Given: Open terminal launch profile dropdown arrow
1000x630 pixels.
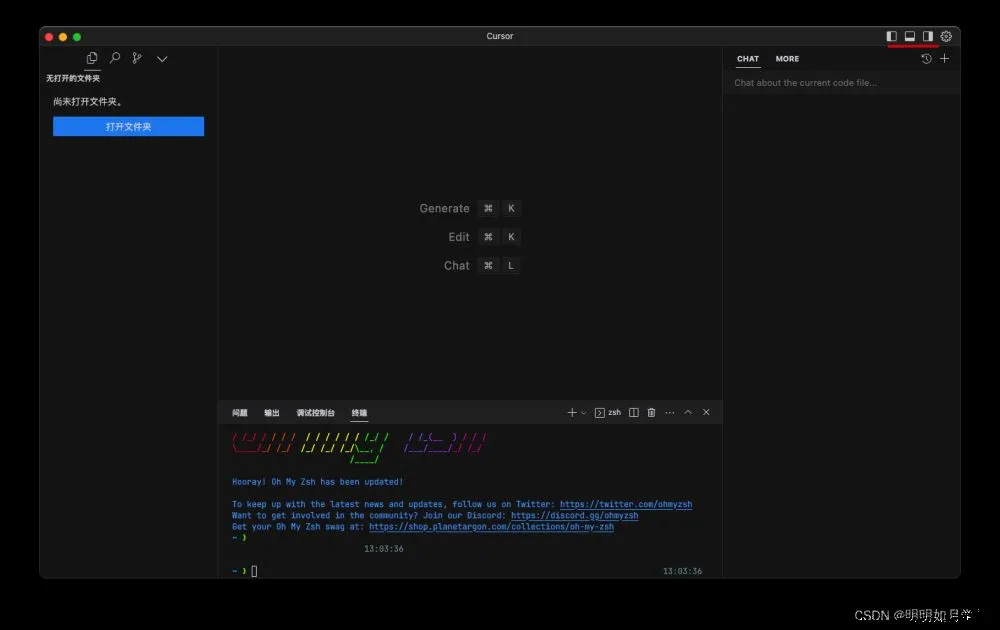Looking at the screenshot, I should (x=583, y=413).
